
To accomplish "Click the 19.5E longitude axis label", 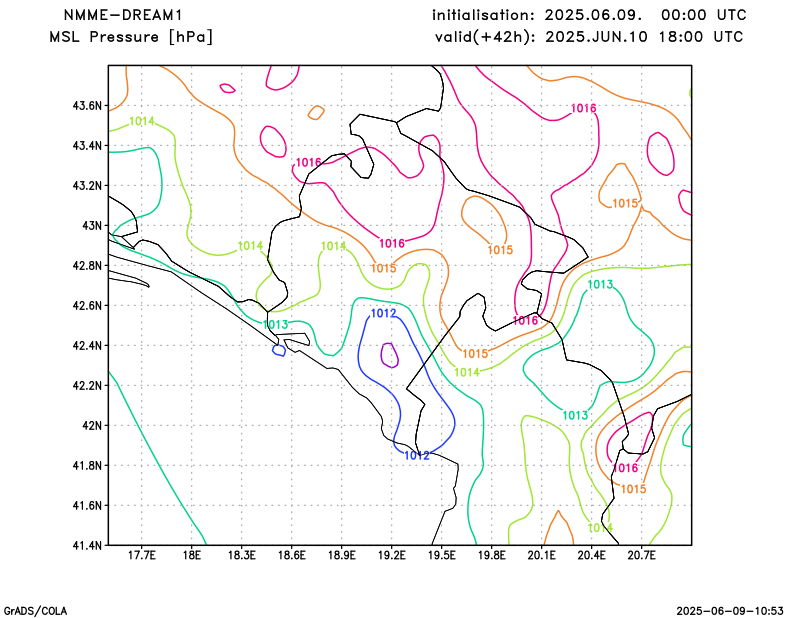I will [x=442, y=555].
